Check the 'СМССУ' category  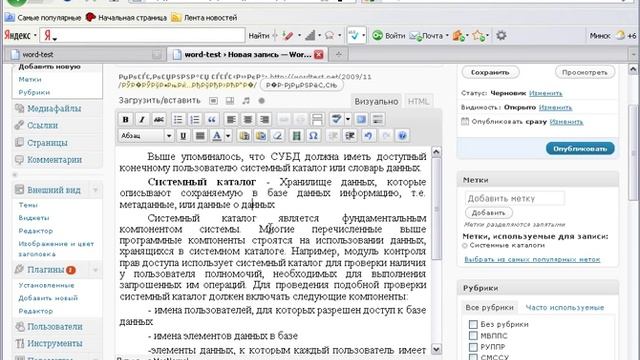pyautogui.click(x=473, y=358)
